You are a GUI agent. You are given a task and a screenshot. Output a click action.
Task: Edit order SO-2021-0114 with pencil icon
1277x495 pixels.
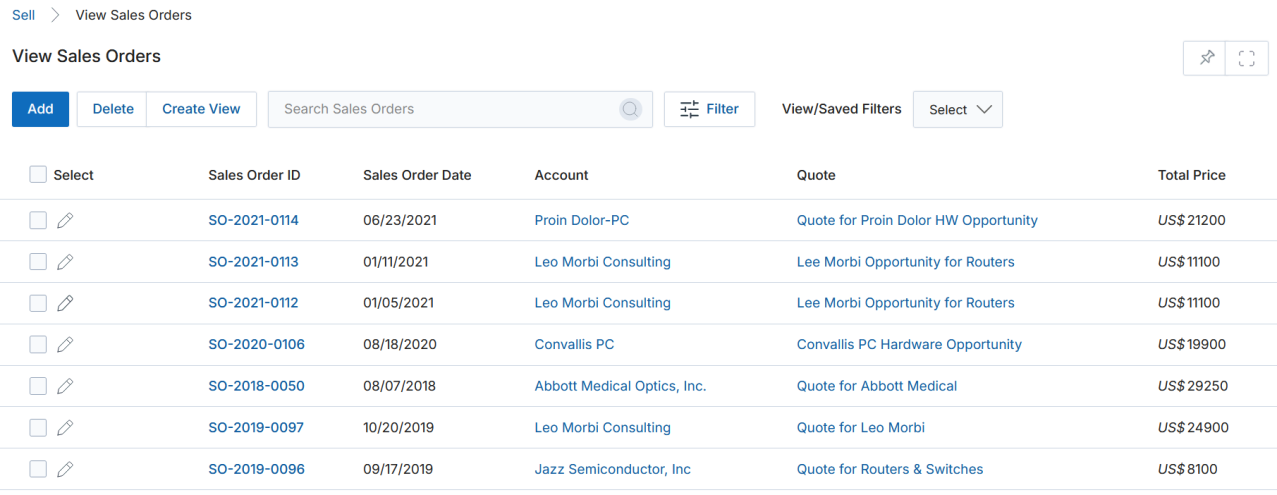pos(65,220)
